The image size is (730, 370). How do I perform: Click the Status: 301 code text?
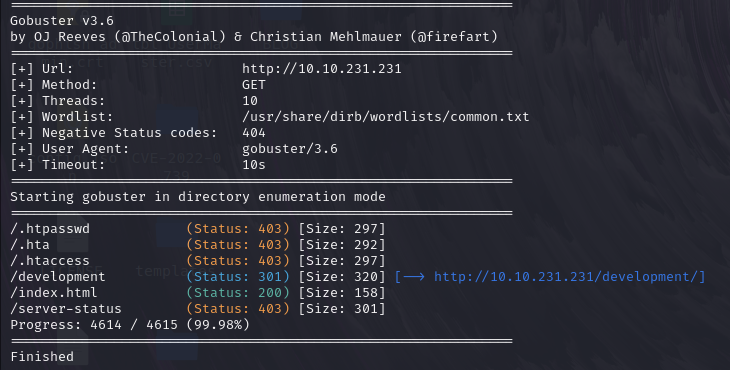[238, 277]
